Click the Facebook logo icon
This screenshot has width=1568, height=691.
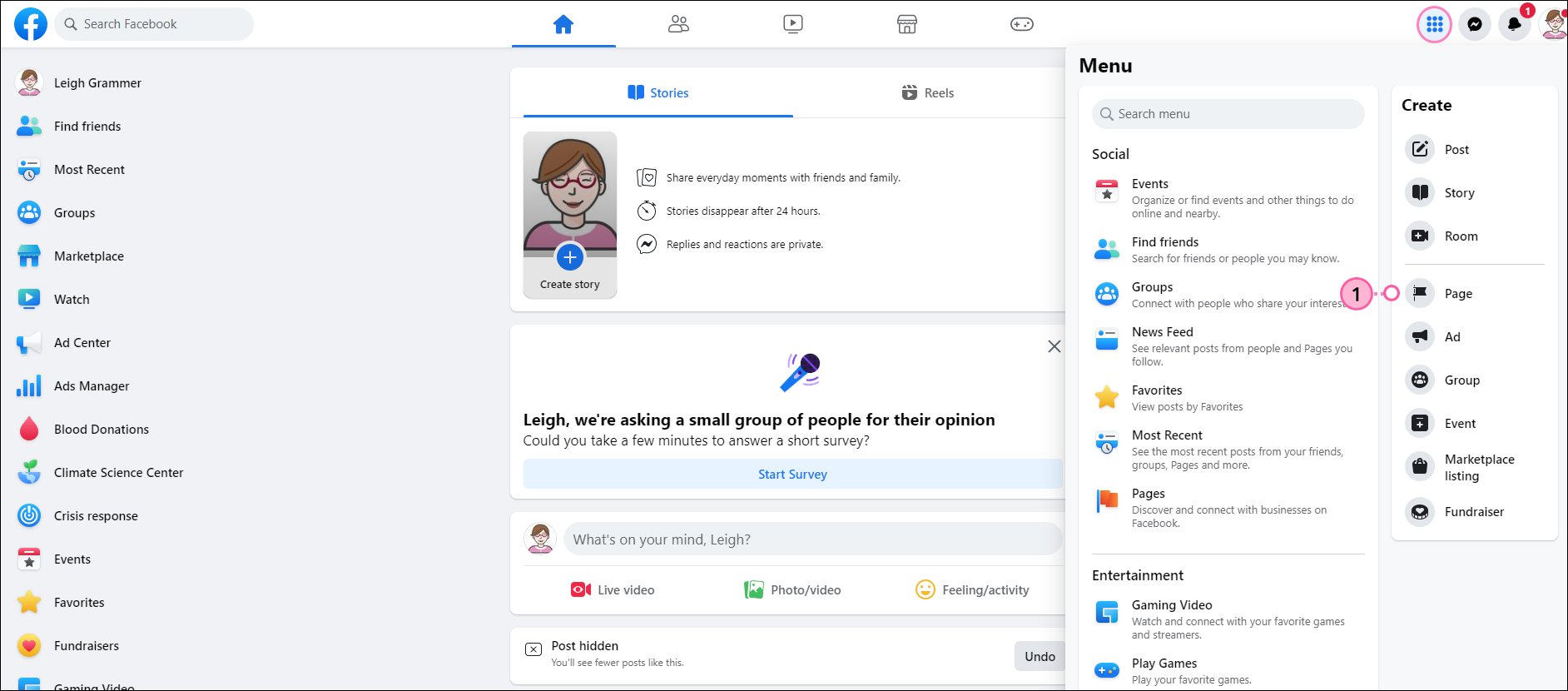click(x=31, y=24)
